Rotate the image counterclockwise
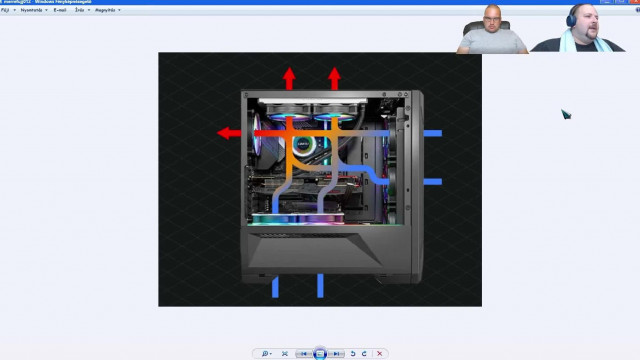 pyautogui.click(x=353, y=353)
